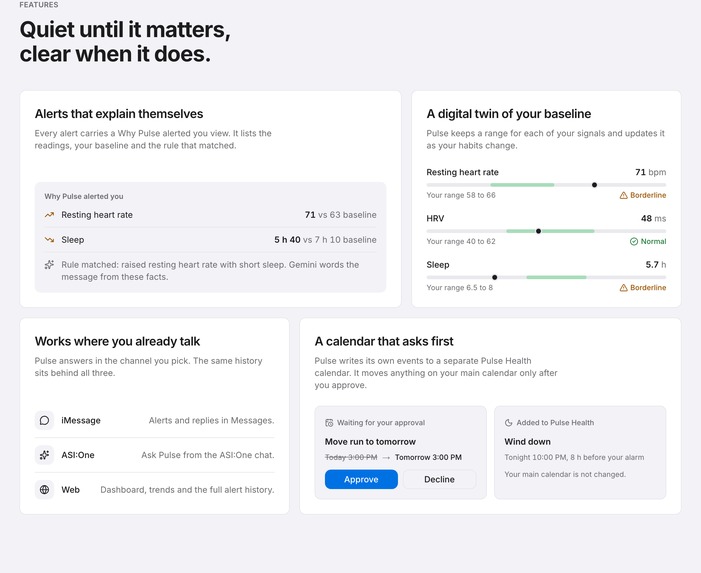This screenshot has height=573, width=701.
Task: Click the 'A digital twin of your baseline' heading
Action: [x=509, y=114]
